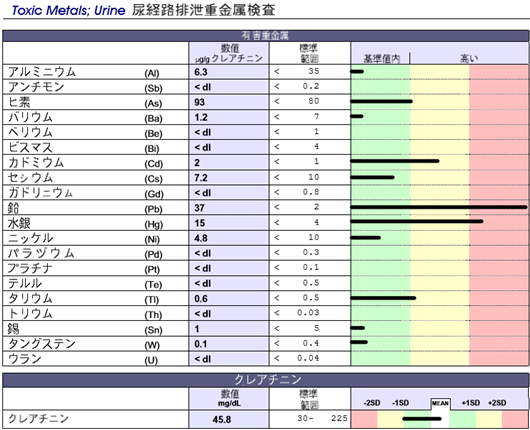The height and width of the screenshot is (430, 530).
Task: Click the 有害重金属 section header bar
Action: (265, 36)
